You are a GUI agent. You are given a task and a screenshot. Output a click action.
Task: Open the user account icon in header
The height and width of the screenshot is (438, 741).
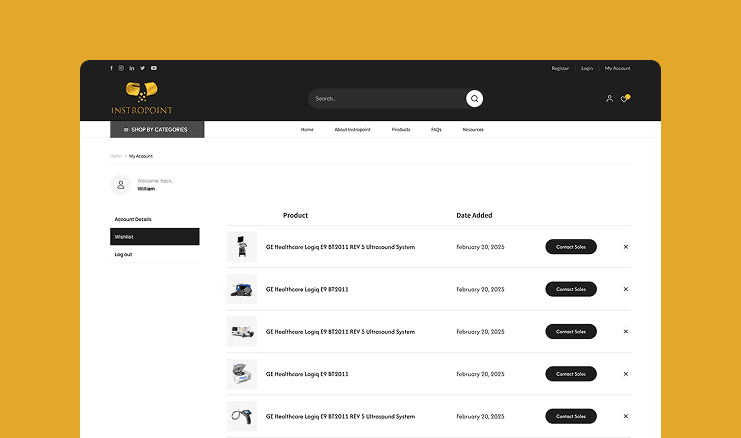click(x=610, y=99)
